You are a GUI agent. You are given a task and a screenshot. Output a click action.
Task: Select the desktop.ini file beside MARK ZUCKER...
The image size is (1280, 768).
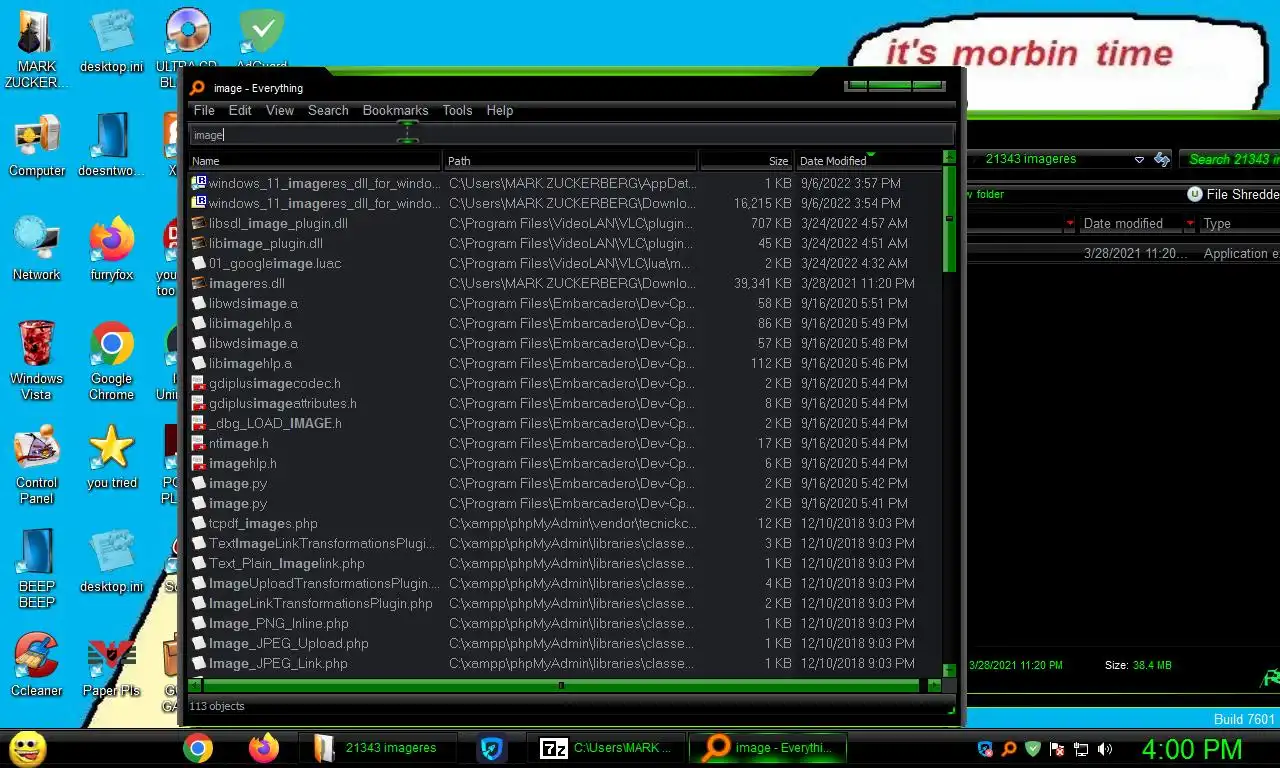[111, 41]
